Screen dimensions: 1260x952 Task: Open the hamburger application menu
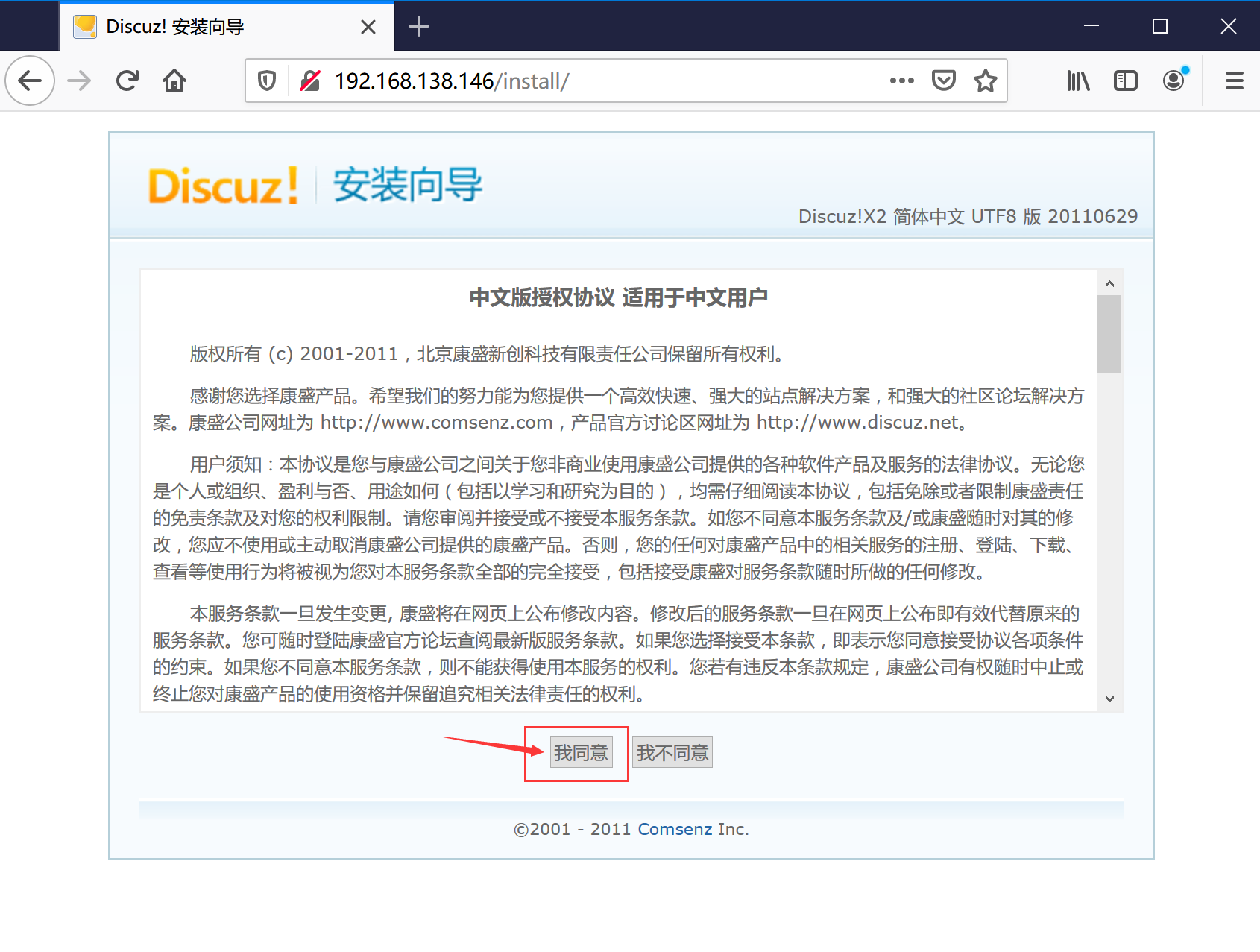(x=1235, y=81)
